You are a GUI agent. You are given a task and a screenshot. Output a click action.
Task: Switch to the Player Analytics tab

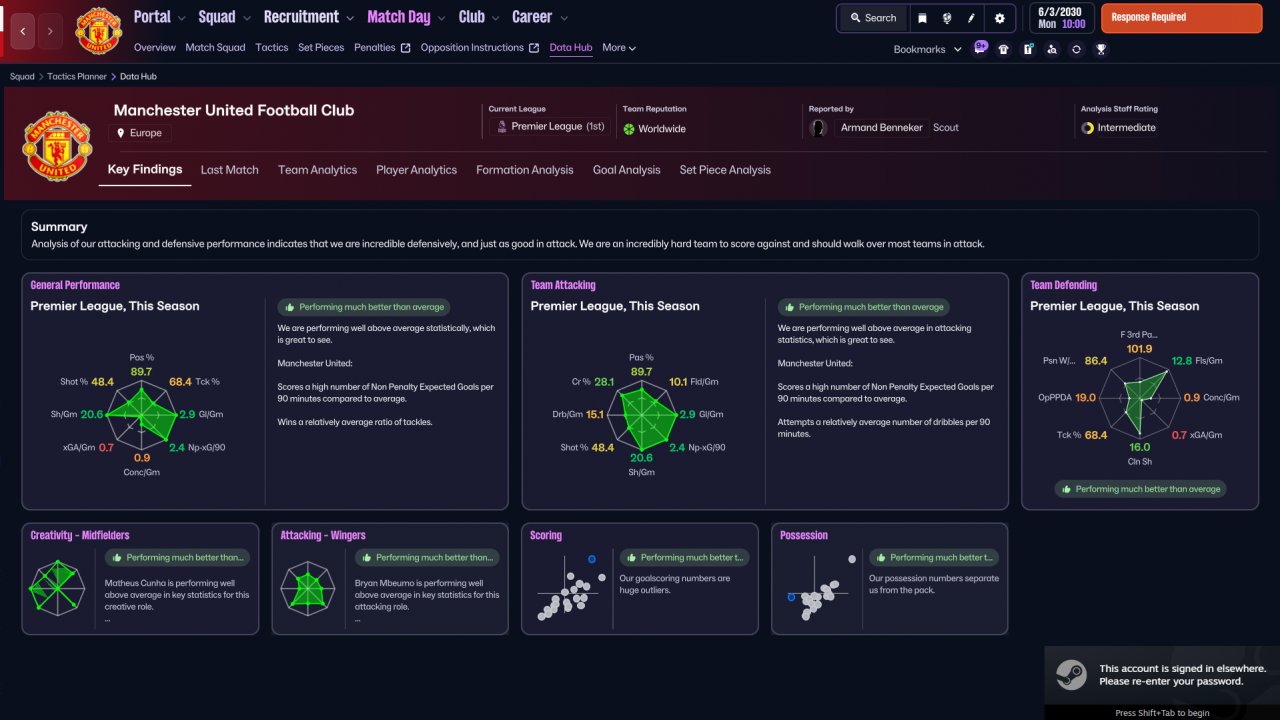pyautogui.click(x=416, y=170)
